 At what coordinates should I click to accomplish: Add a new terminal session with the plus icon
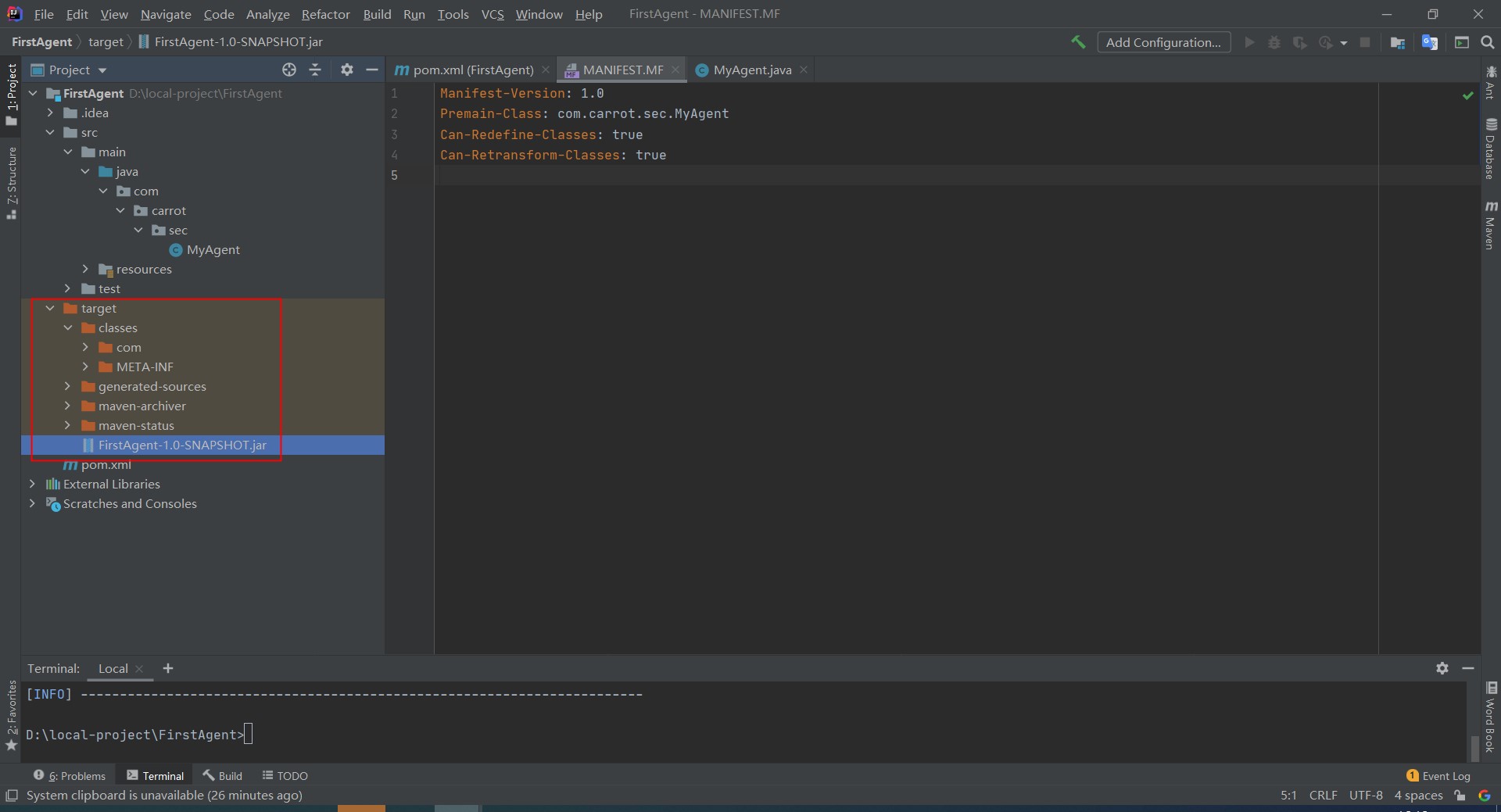point(168,668)
